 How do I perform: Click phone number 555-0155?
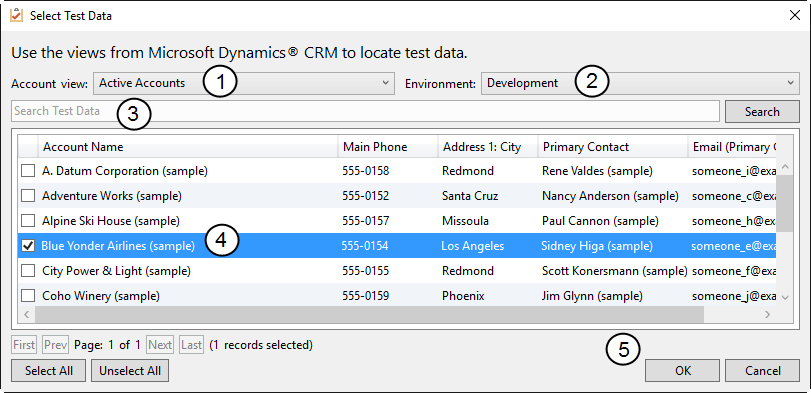(x=366, y=271)
